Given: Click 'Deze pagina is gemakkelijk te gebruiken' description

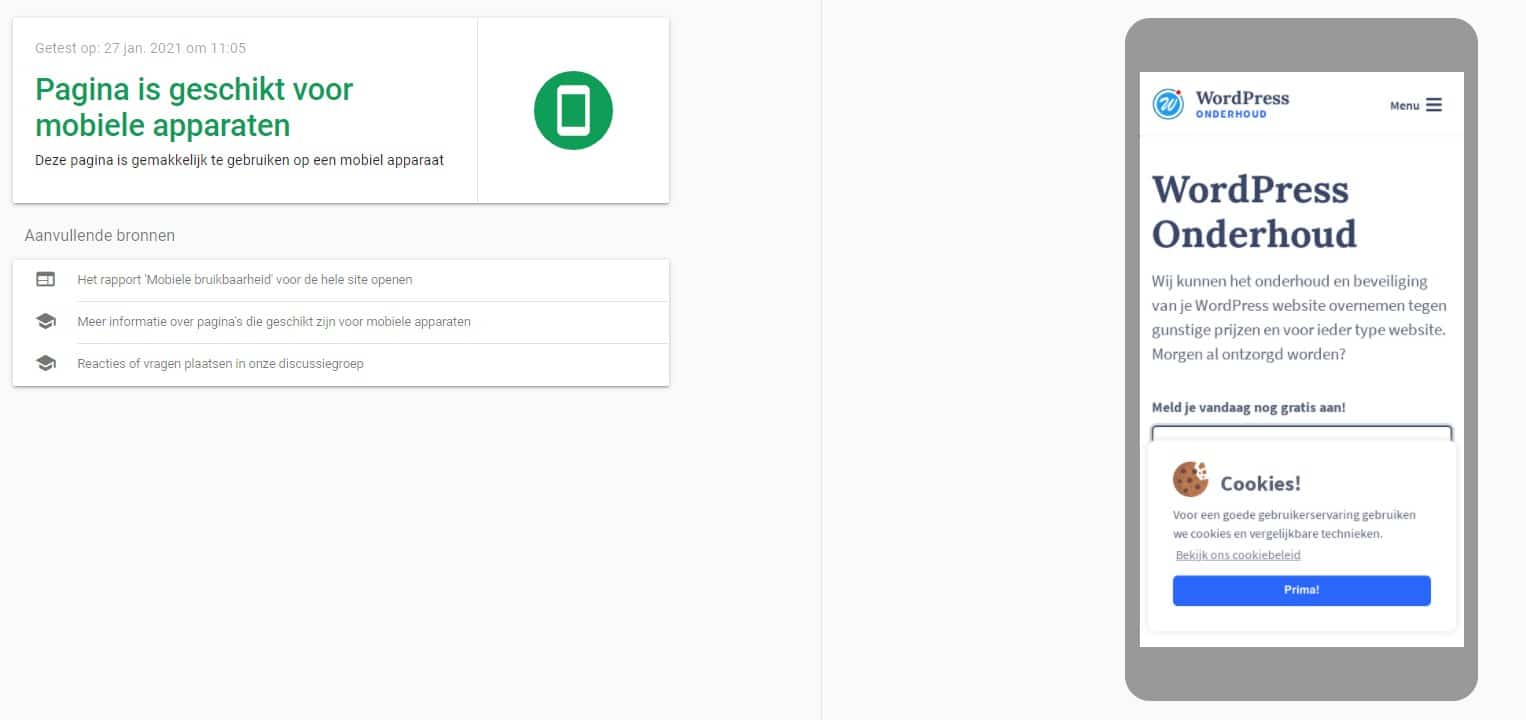Looking at the screenshot, I should pyautogui.click(x=239, y=160).
